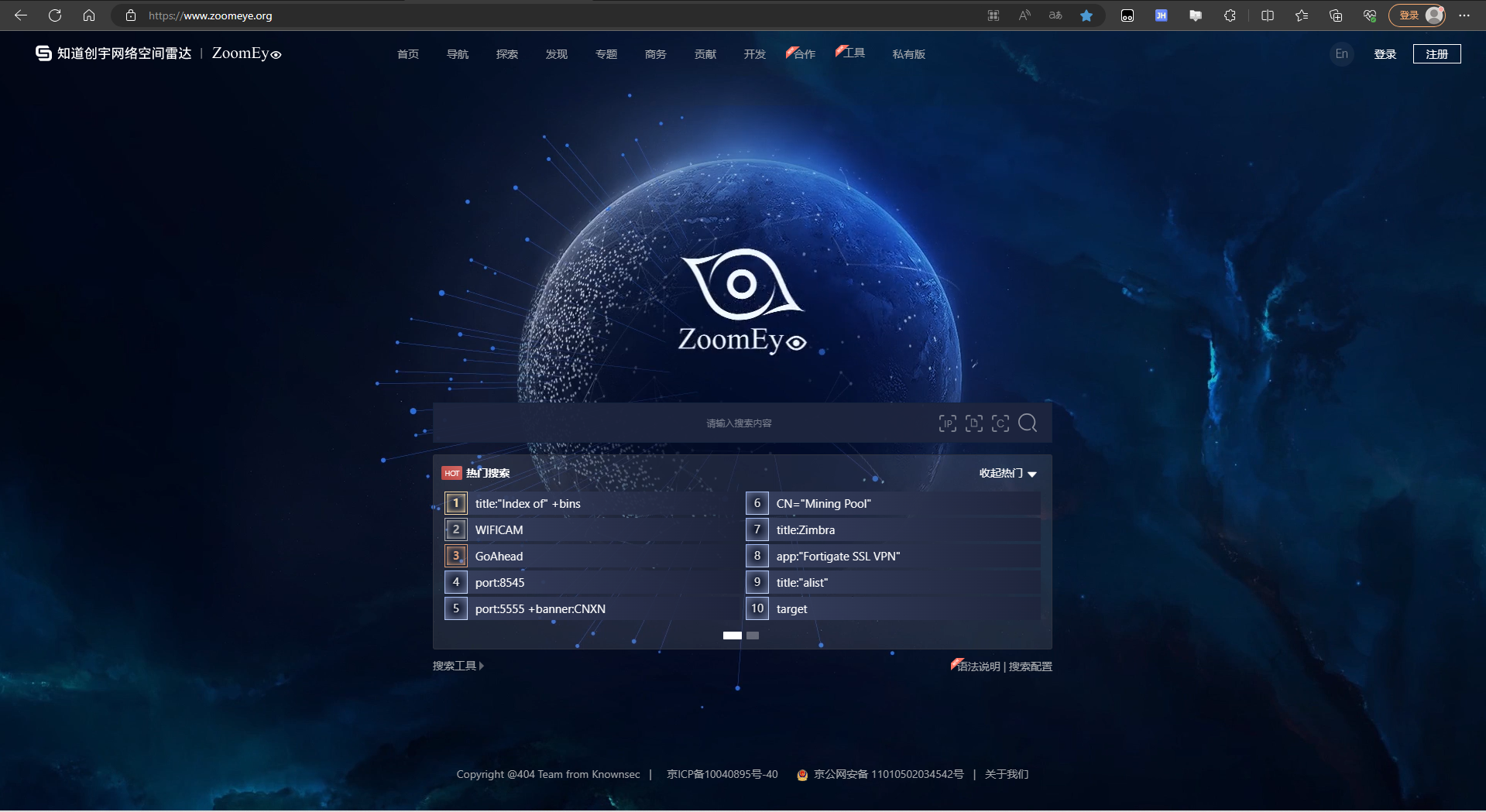Open the 专题 nav menu

click(x=606, y=54)
